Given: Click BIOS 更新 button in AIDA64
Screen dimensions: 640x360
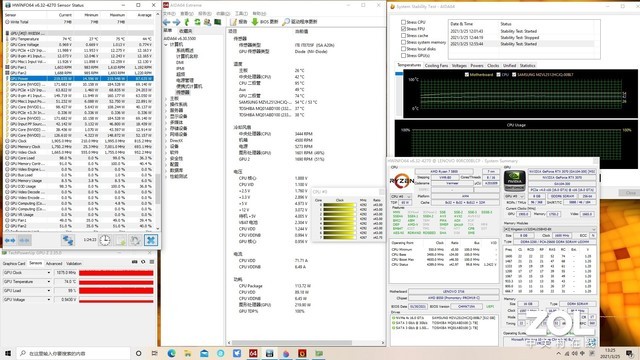Looking at the screenshot, I should (x=265, y=22).
